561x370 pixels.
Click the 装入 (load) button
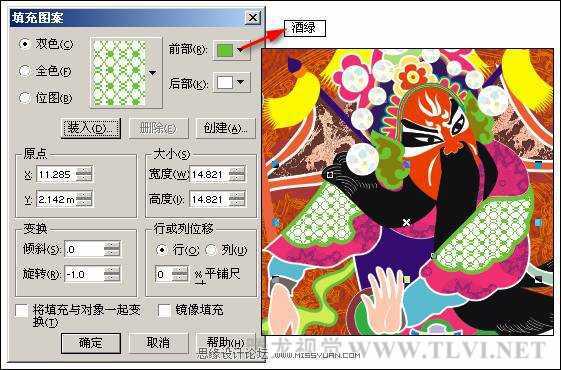point(91,128)
